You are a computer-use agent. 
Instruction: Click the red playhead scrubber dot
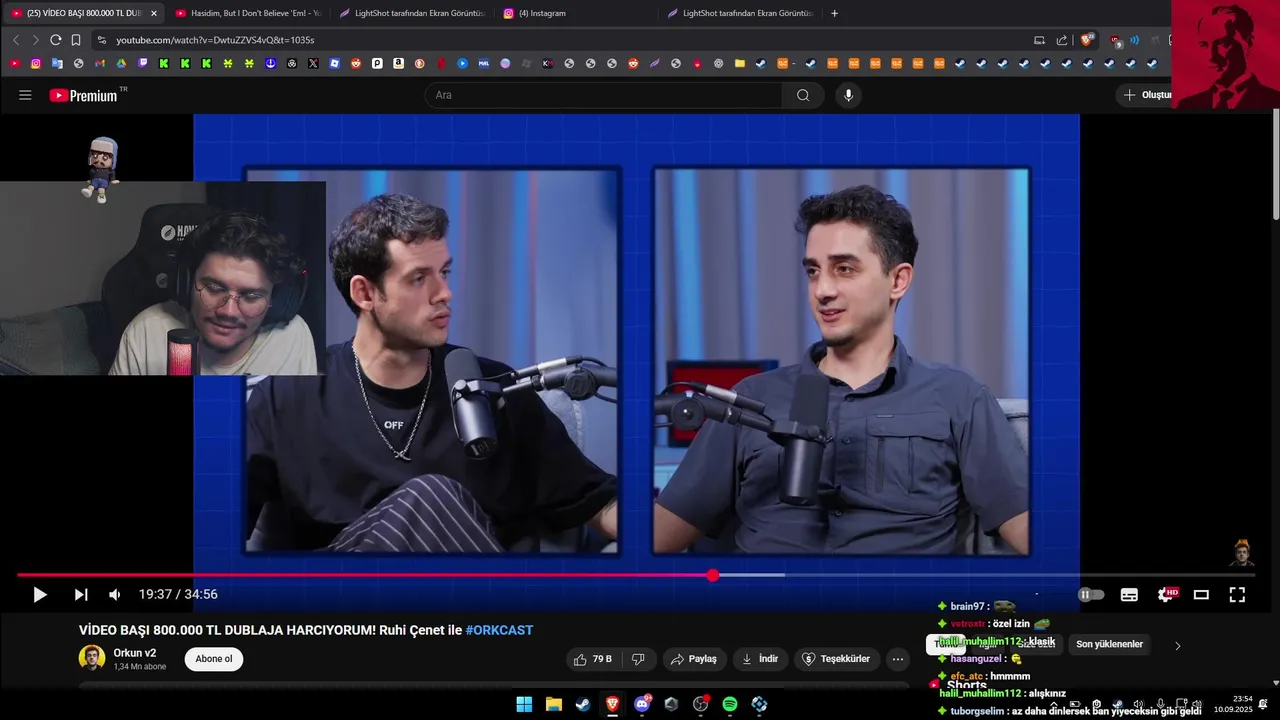point(712,575)
